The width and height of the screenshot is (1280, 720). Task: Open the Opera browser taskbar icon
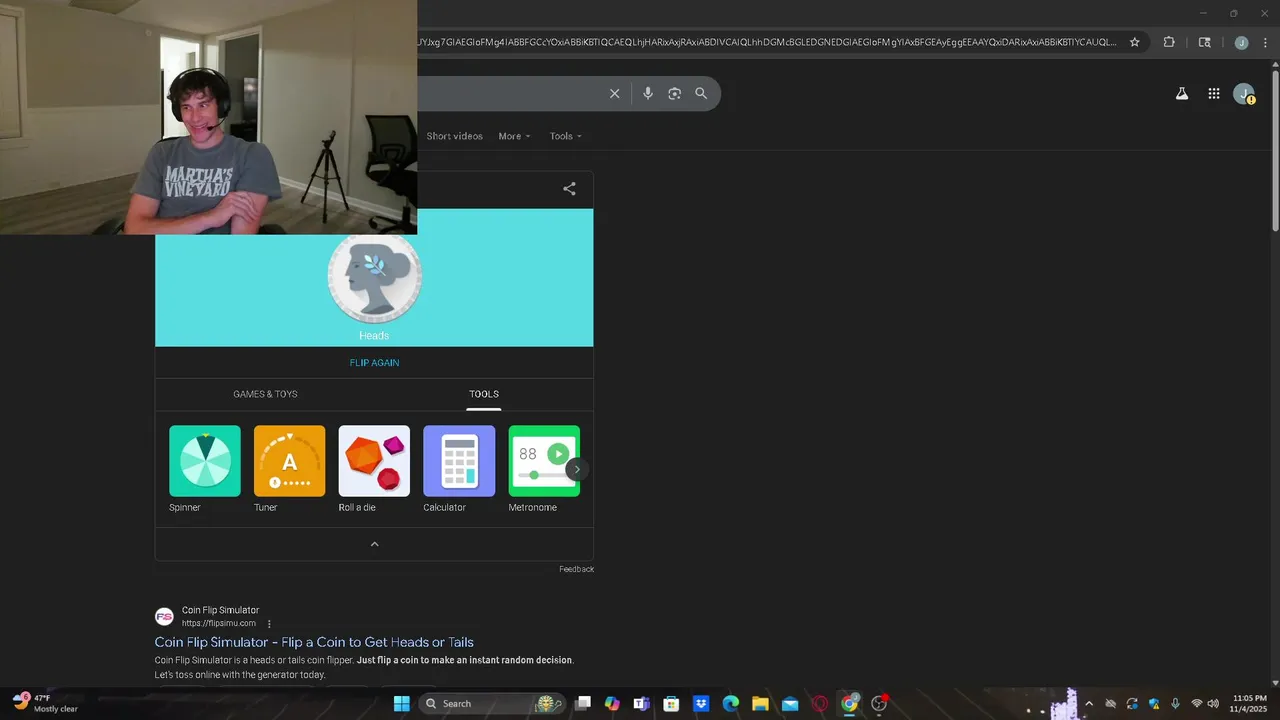click(x=820, y=703)
